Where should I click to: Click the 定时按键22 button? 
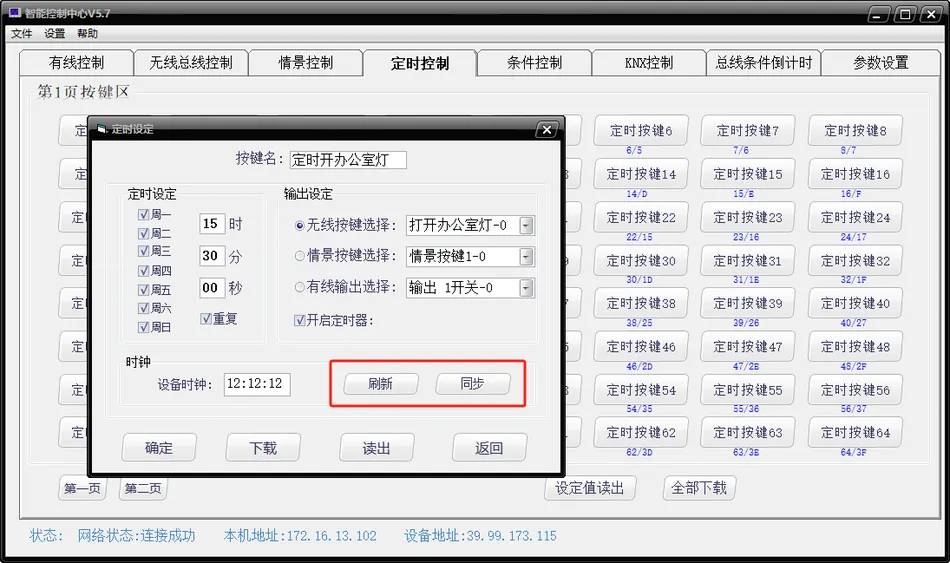click(641, 217)
